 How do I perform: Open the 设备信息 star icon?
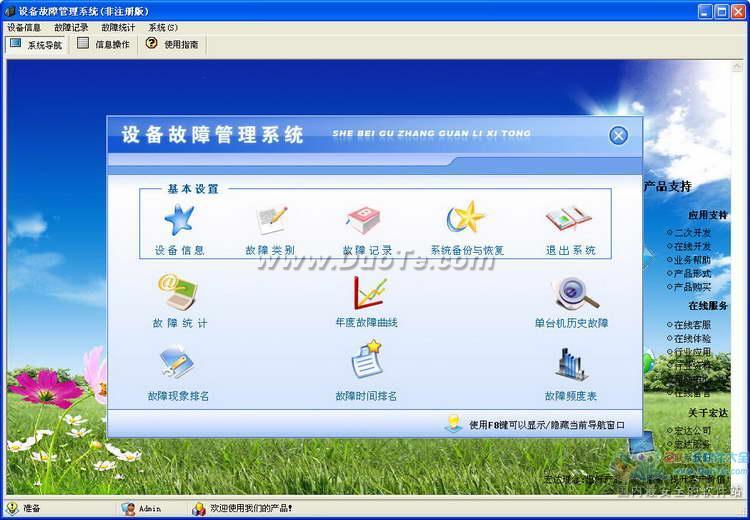click(x=179, y=219)
